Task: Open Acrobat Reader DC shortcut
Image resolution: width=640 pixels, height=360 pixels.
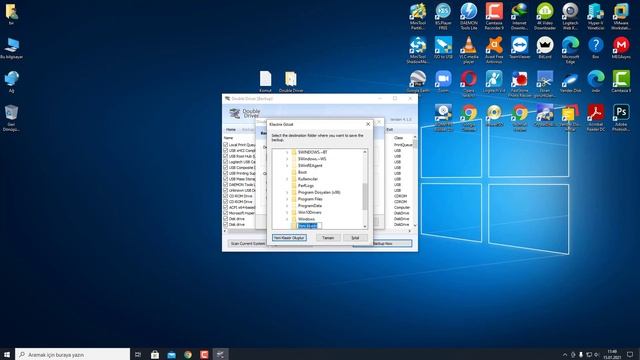Action: [x=596, y=117]
